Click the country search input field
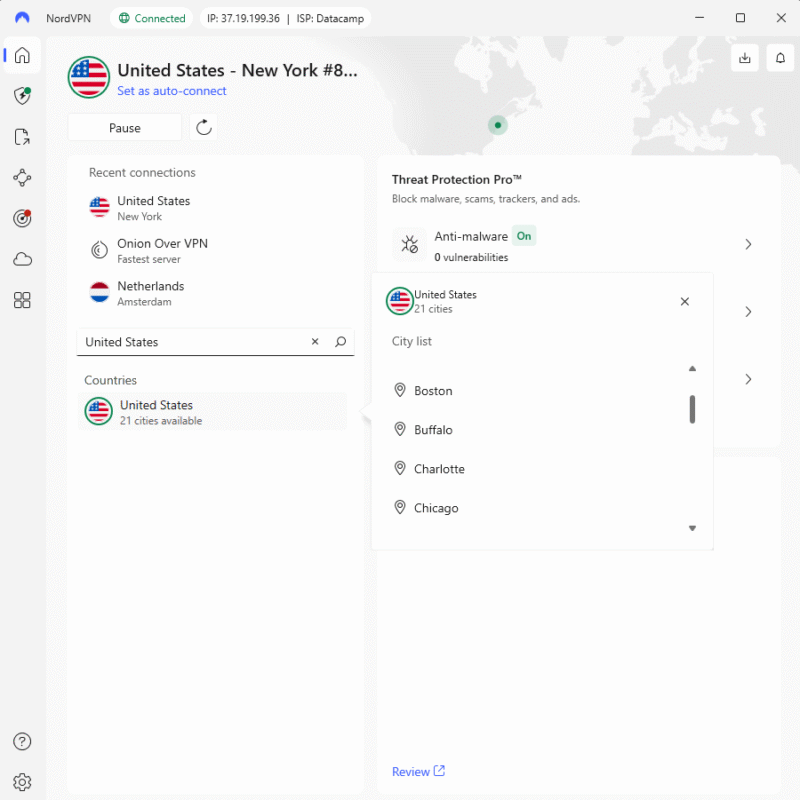Image resolution: width=800 pixels, height=800 pixels. point(190,342)
